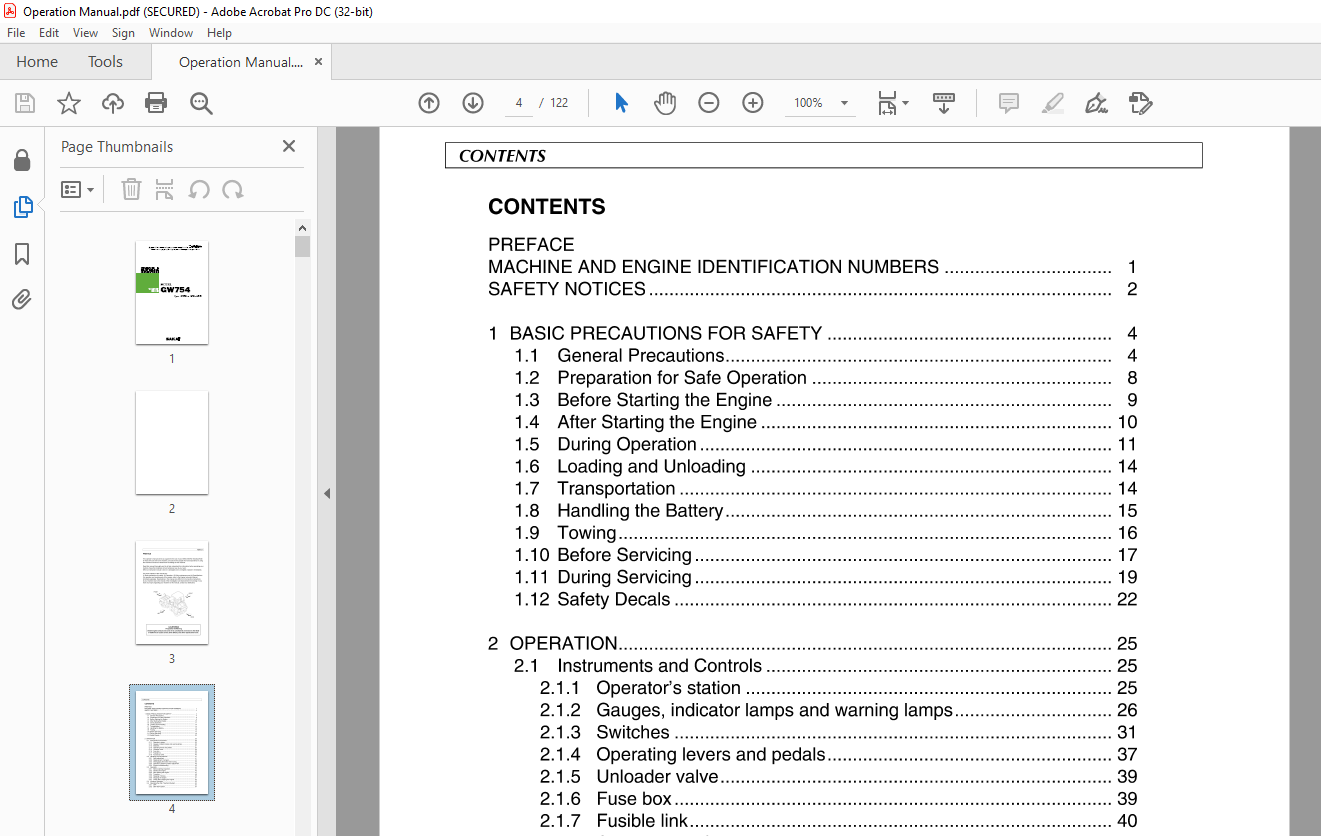Click the Save file icon
Screen dimensions: 1321x836
(25, 103)
